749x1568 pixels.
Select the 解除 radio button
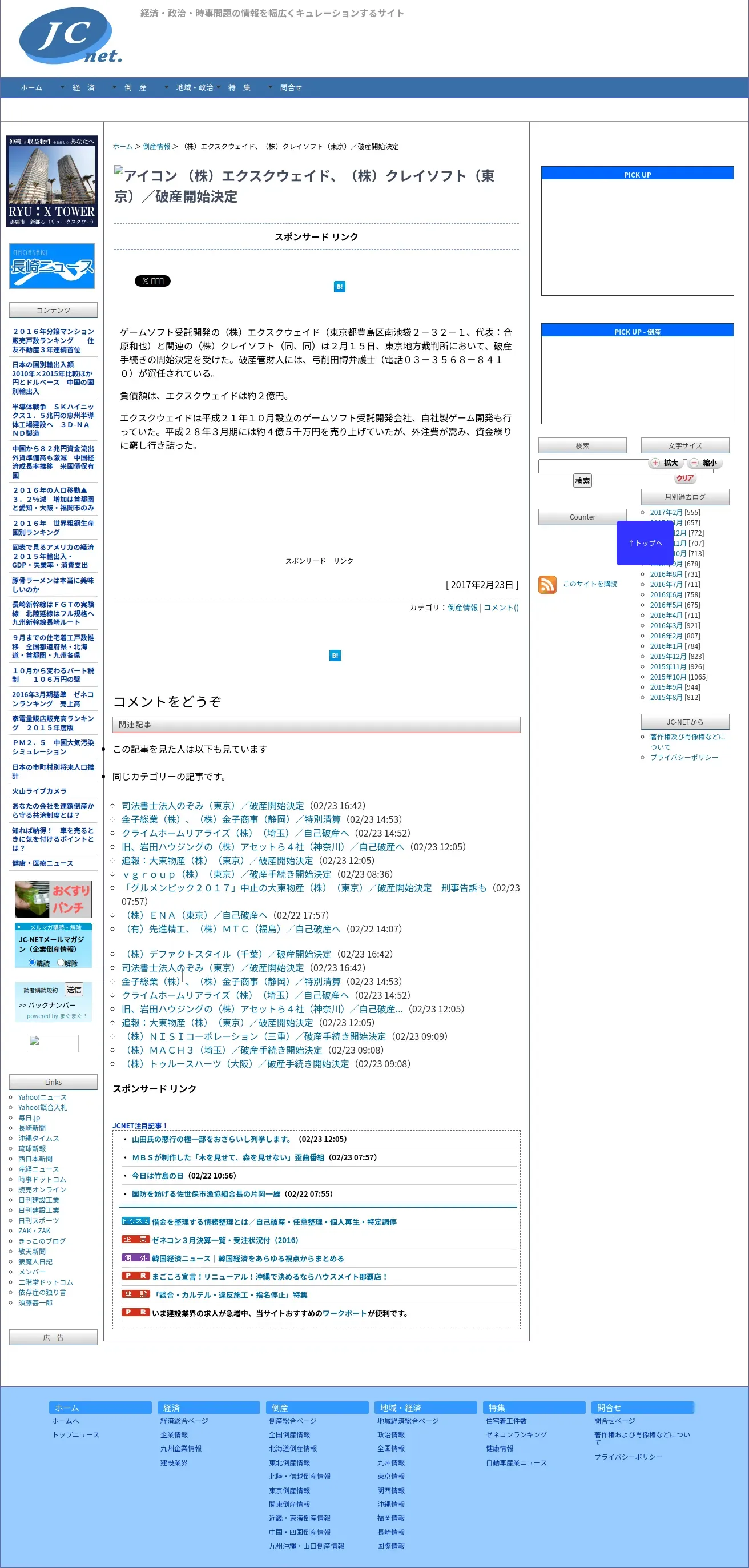(x=61, y=962)
